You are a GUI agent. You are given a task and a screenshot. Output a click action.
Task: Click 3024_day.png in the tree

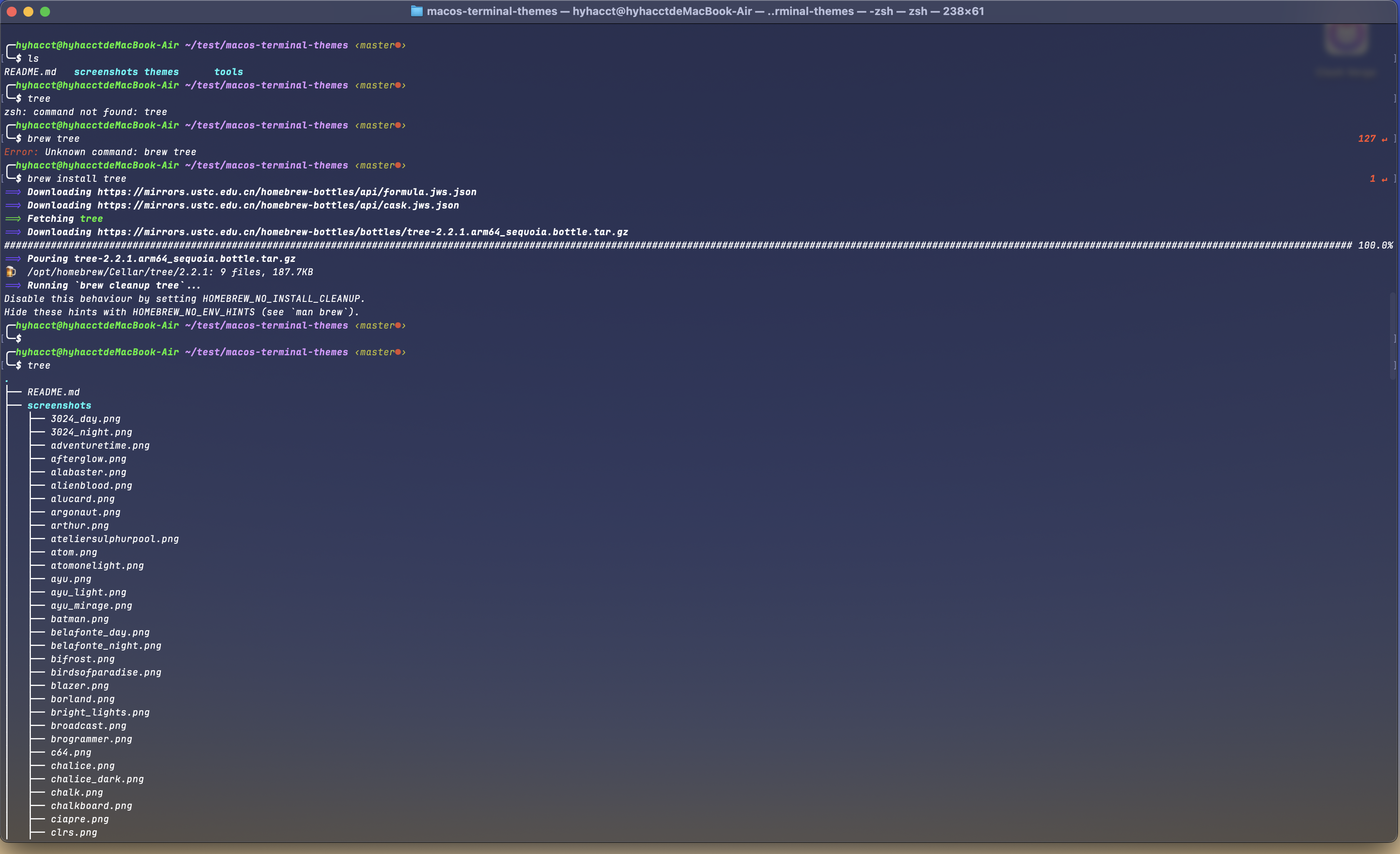[86, 419]
